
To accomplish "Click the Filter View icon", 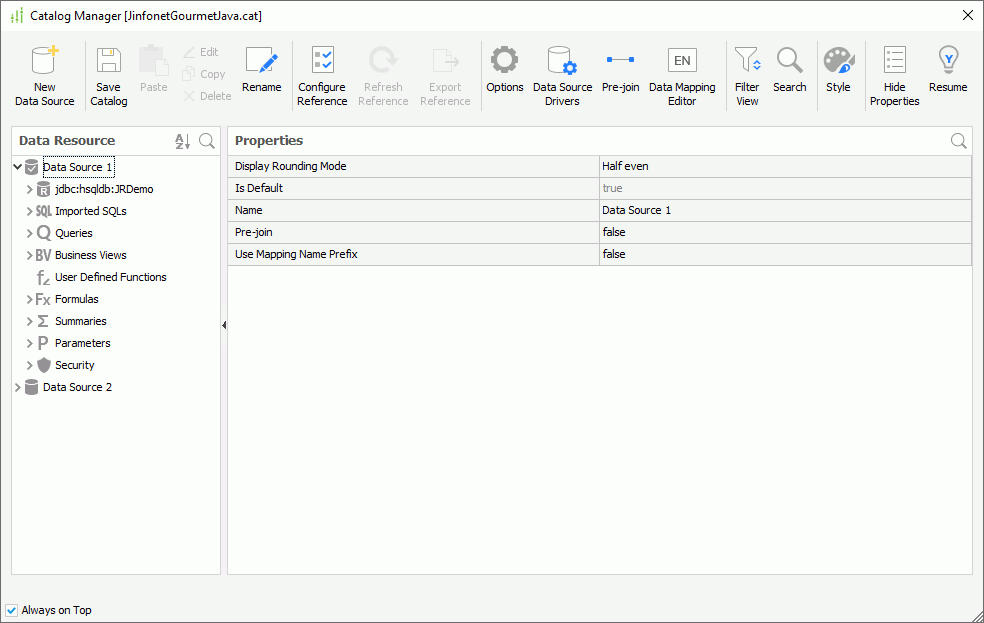I will pyautogui.click(x=746, y=70).
